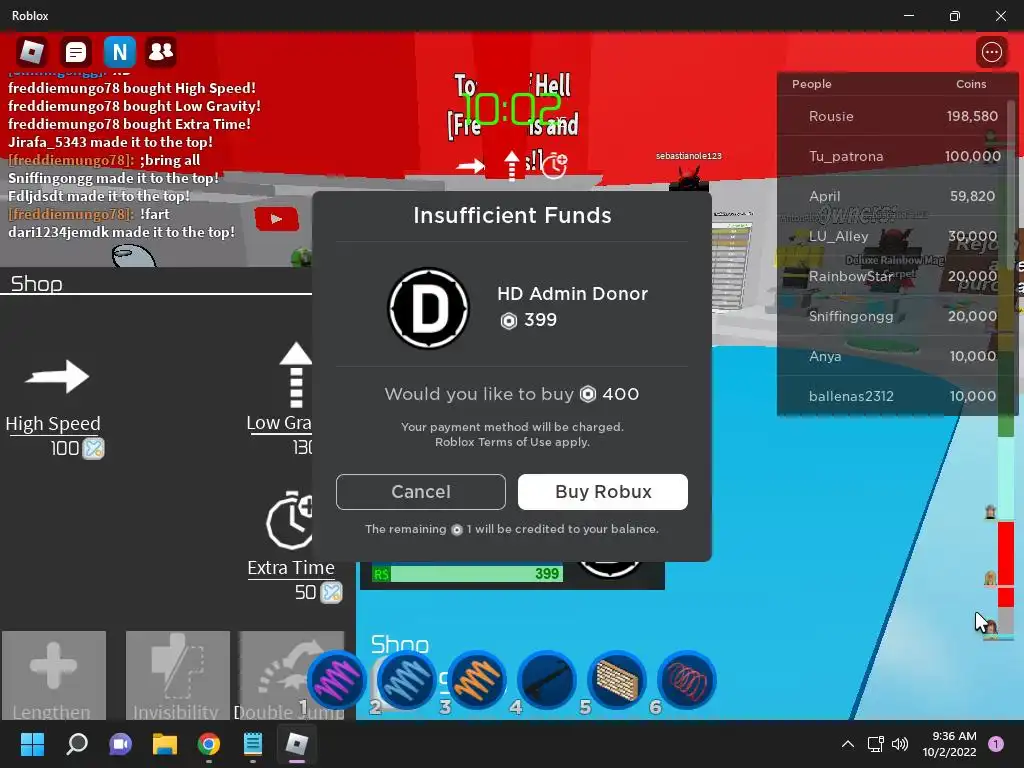The height and width of the screenshot is (768, 1024).
Task: Open File Explorer from taskbar
Action: click(x=165, y=744)
